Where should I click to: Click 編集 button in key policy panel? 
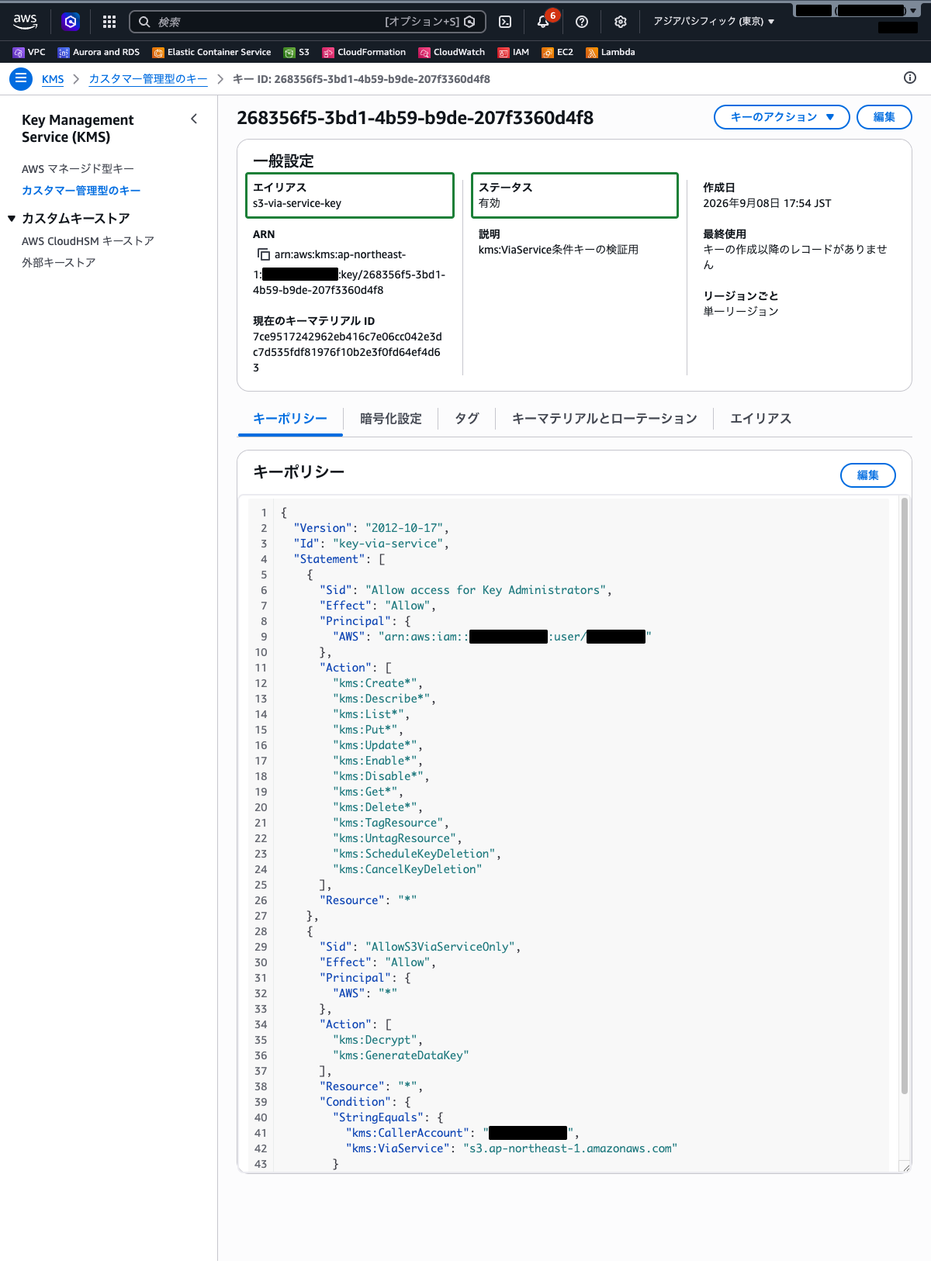tap(868, 475)
